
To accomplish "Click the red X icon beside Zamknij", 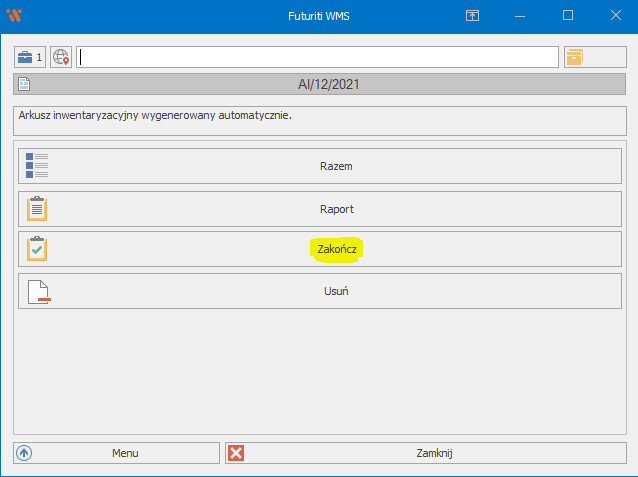I will [236, 453].
